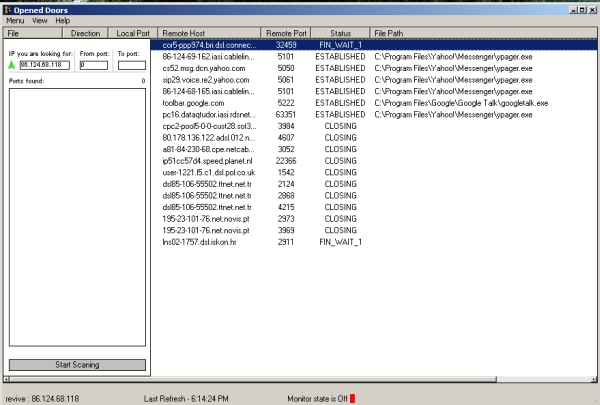Open the Help menu
600x405 pixels.
[63, 20]
